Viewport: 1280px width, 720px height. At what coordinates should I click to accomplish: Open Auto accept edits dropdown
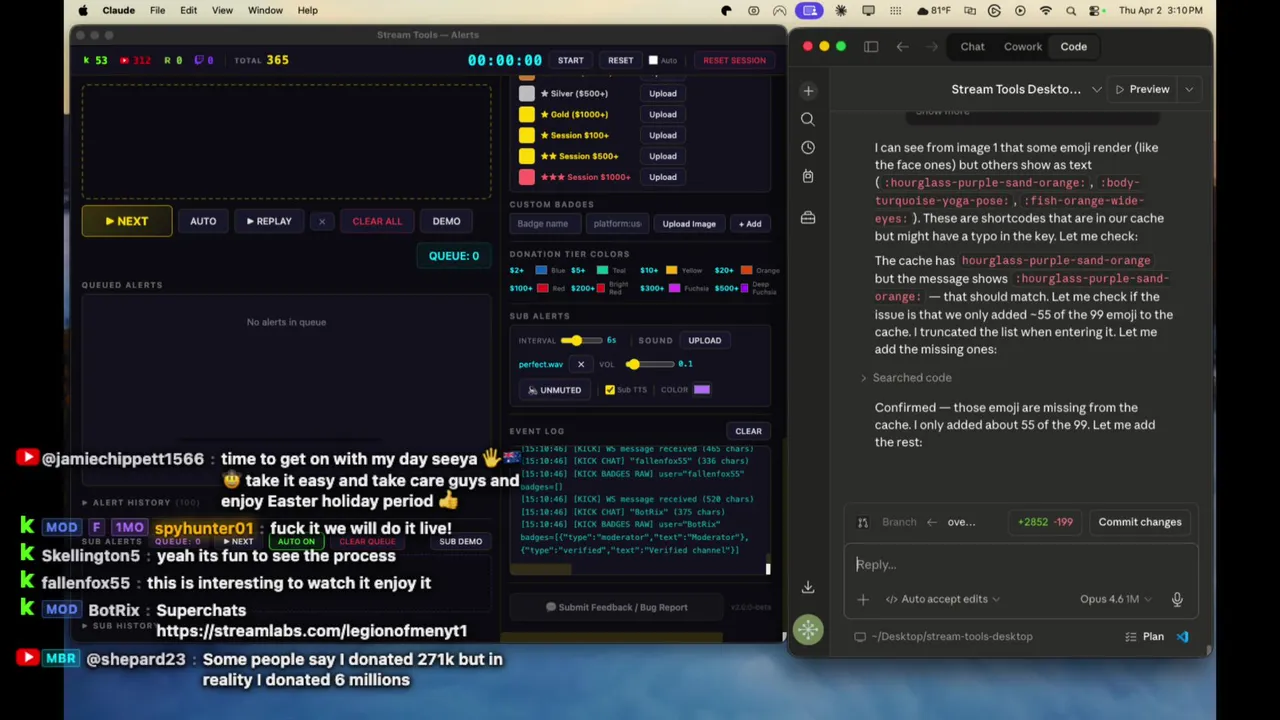click(942, 599)
